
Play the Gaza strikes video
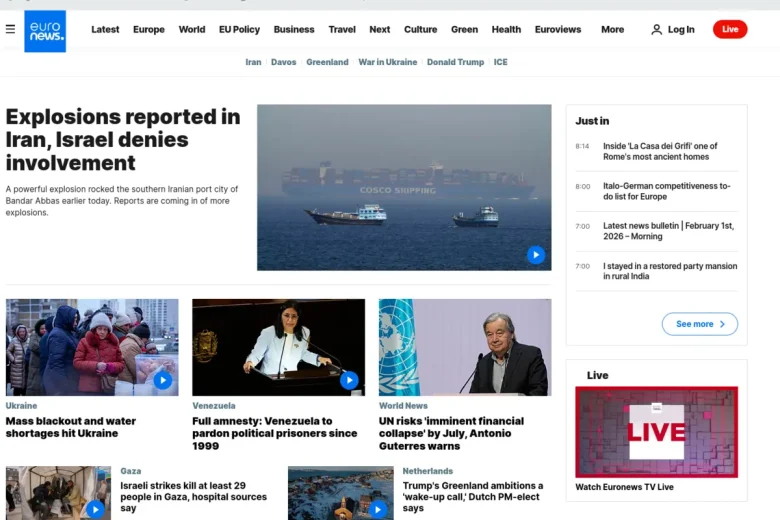point(95,510)
